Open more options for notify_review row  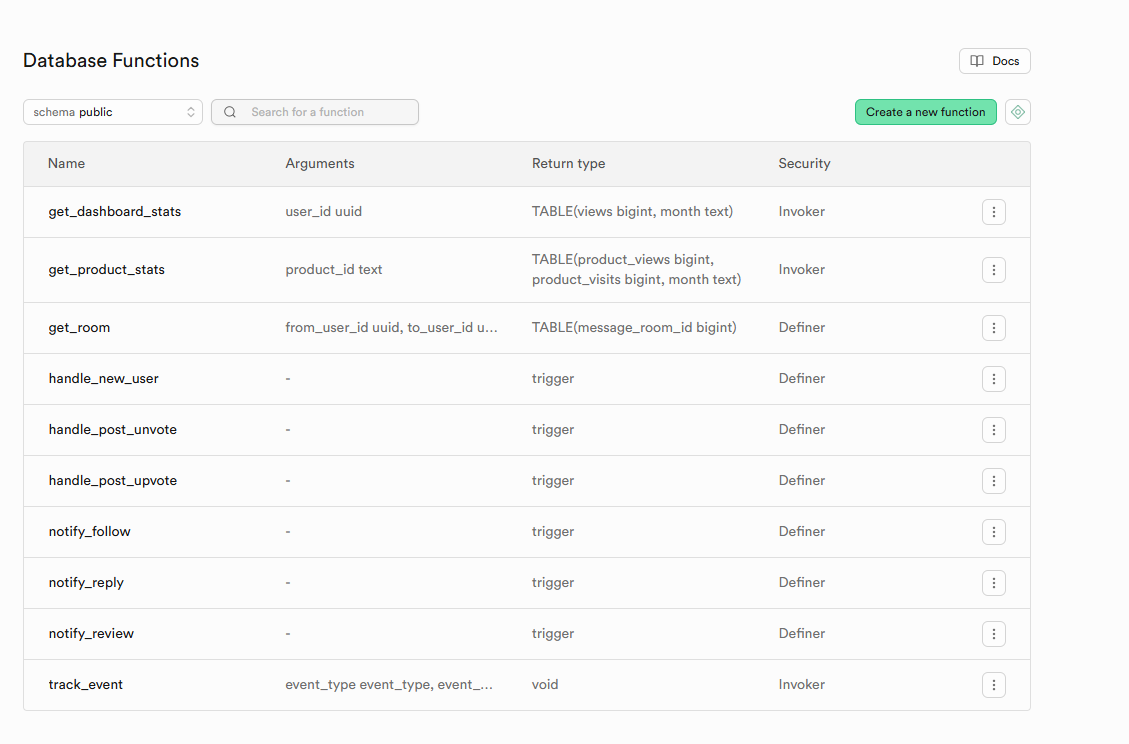coord(994,634)
